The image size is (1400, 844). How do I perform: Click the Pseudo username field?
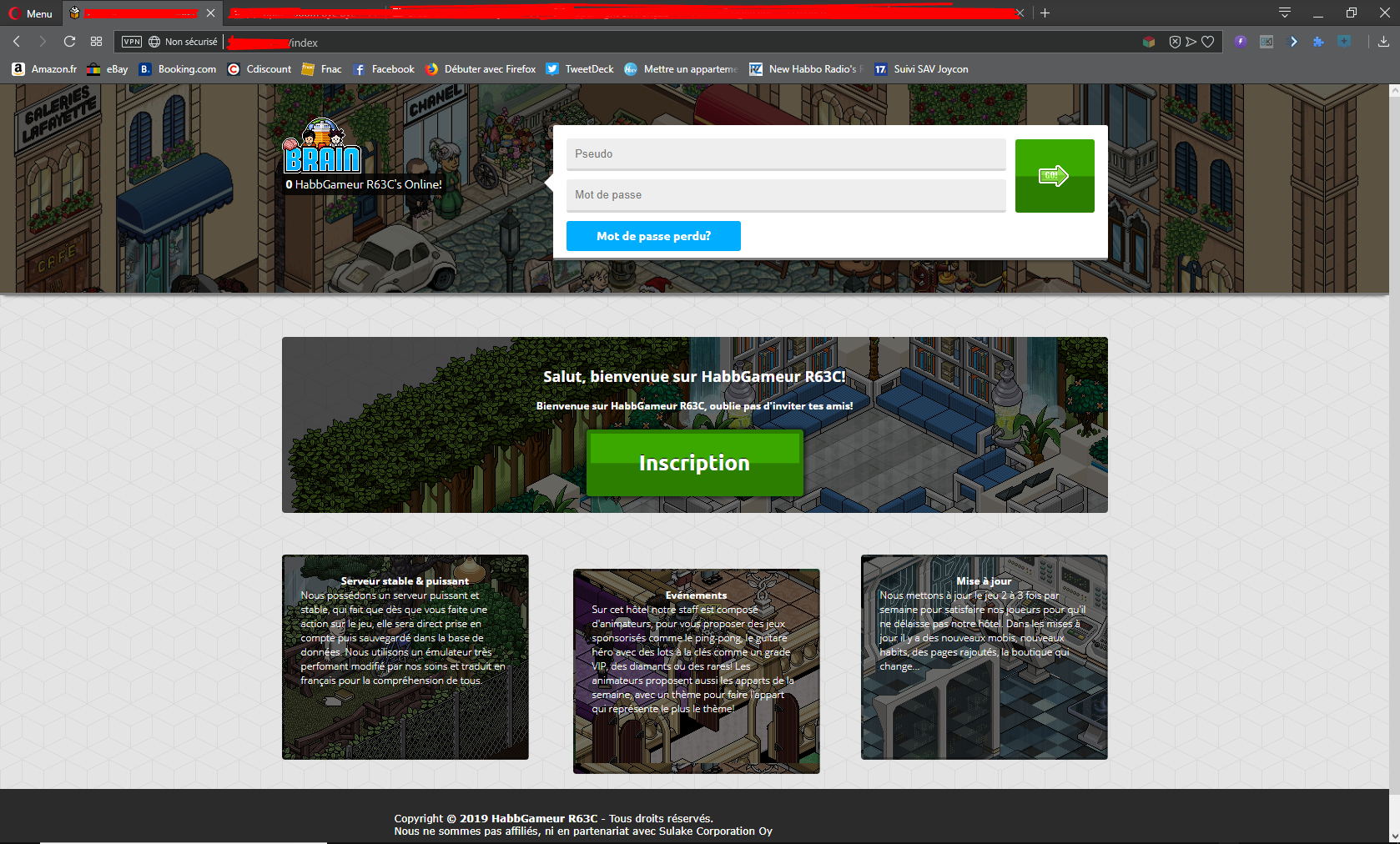[786, 154]
